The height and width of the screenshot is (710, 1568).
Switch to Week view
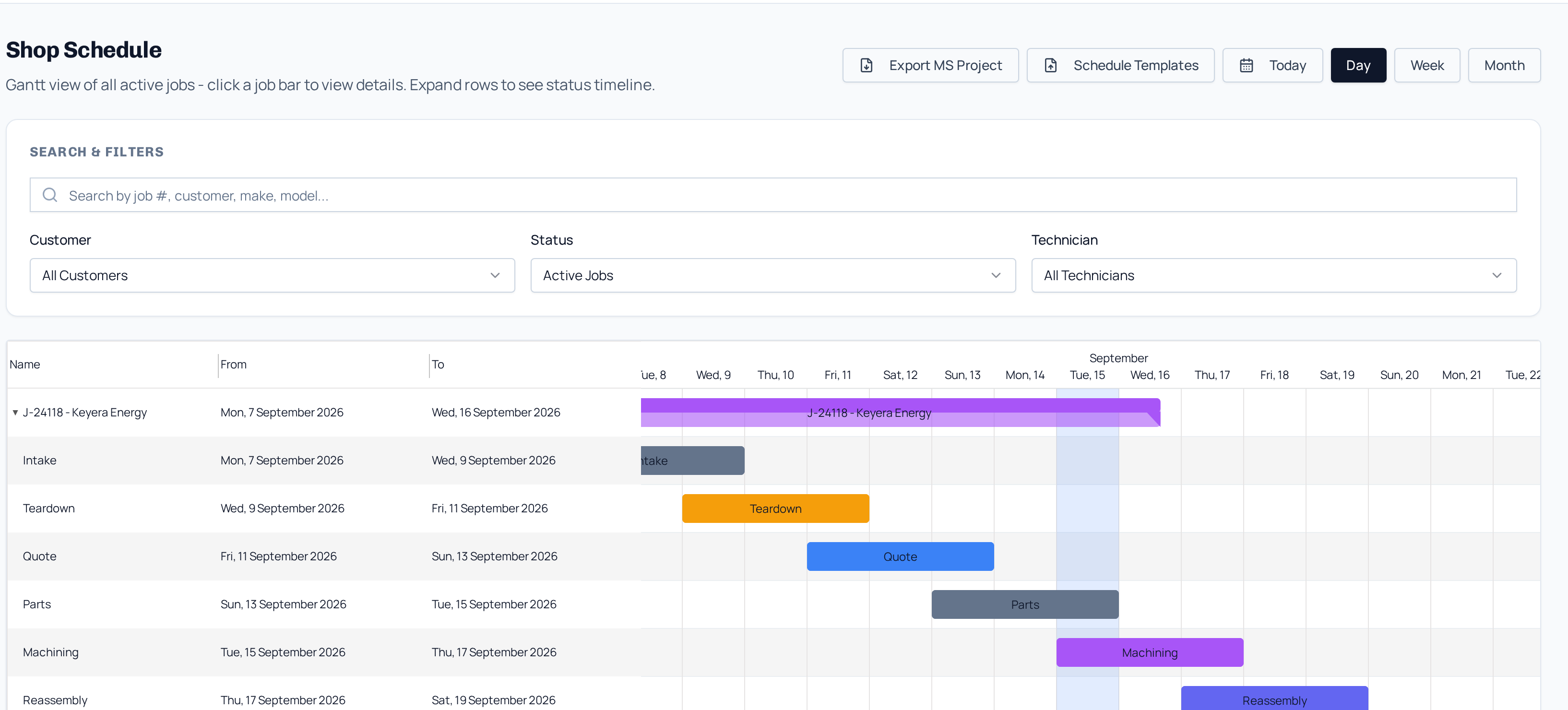tap(1427, 65)
